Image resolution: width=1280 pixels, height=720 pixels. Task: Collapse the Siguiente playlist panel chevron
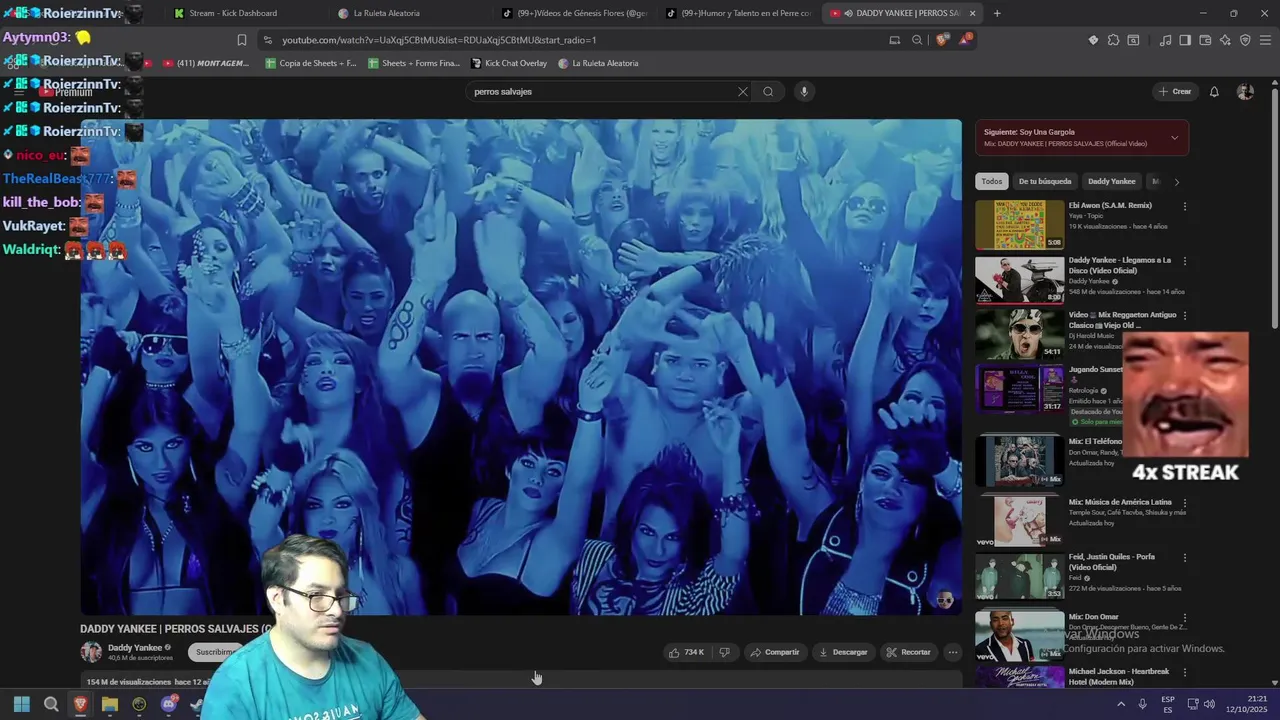1174,138
